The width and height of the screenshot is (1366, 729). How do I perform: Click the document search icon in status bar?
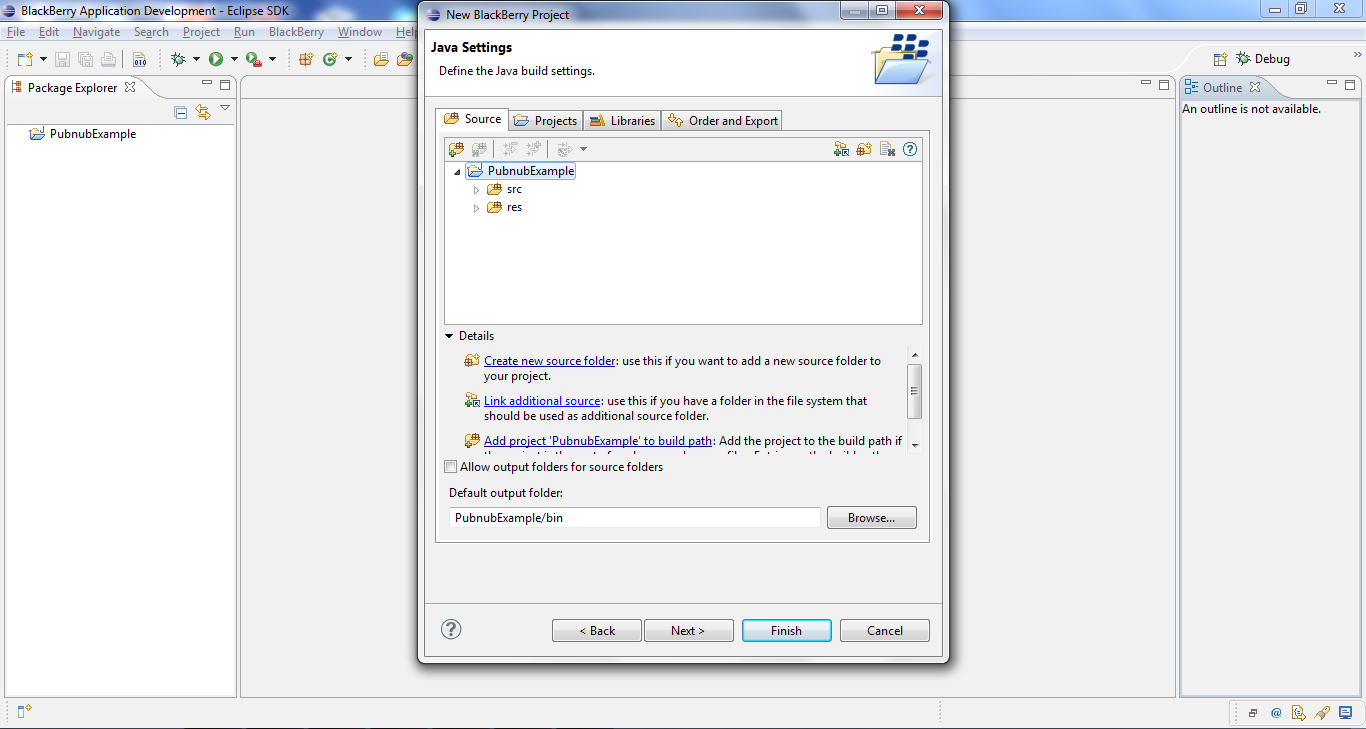tap(1299, 713)
